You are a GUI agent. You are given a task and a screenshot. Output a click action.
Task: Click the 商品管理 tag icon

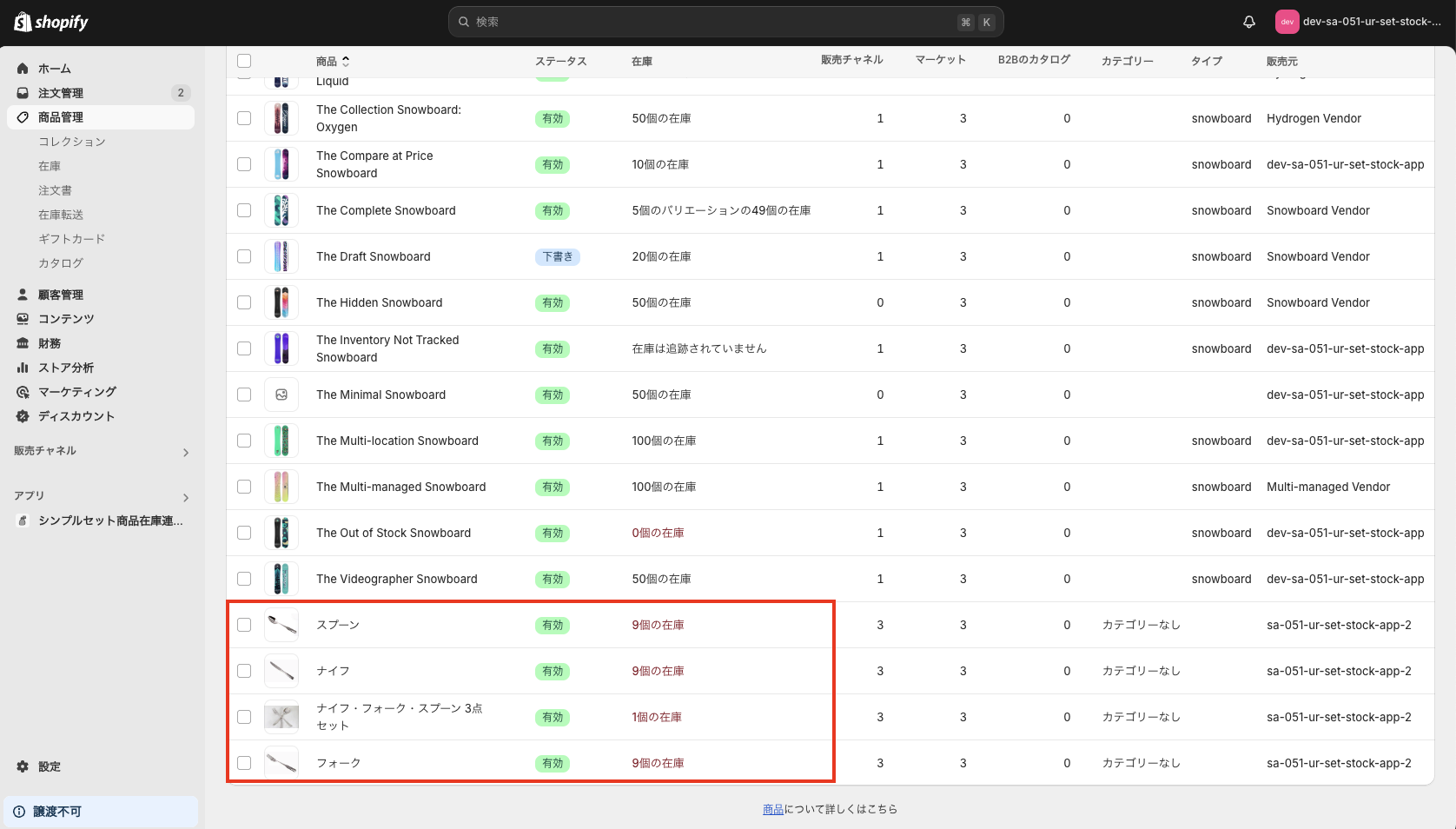[23, 117]
